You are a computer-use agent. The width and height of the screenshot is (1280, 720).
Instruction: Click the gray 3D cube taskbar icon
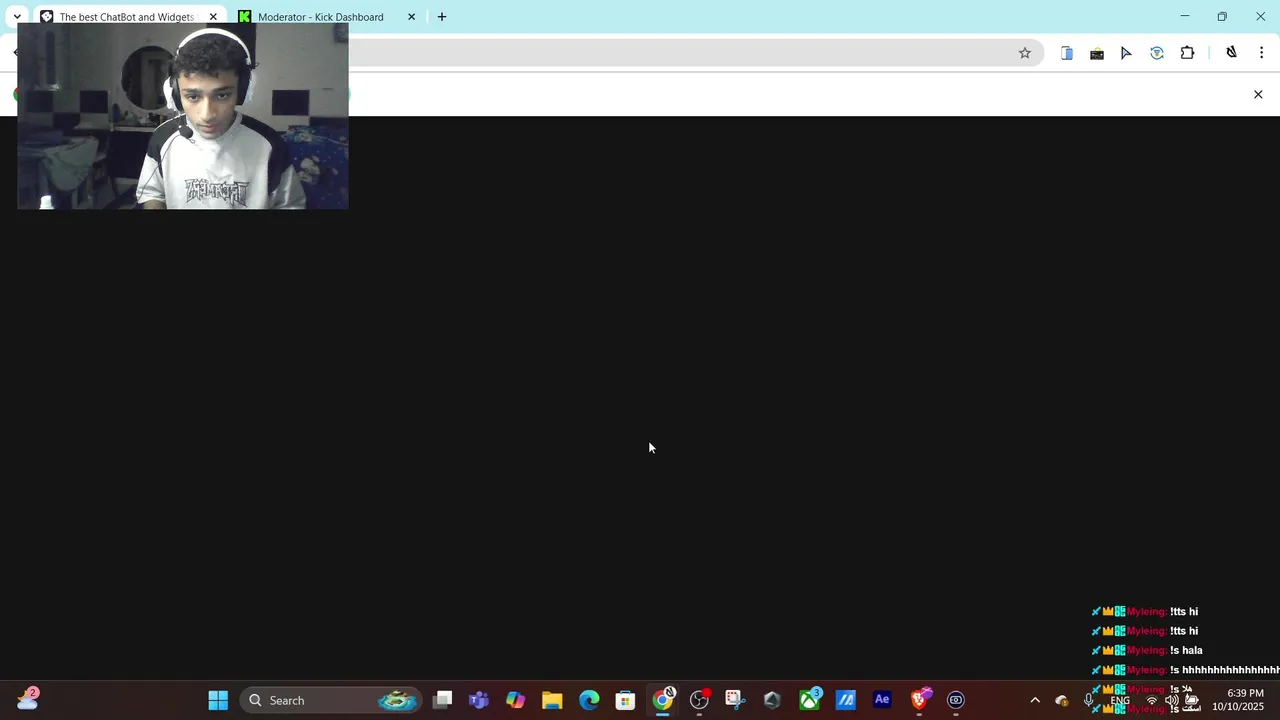[x=772, y=700]
